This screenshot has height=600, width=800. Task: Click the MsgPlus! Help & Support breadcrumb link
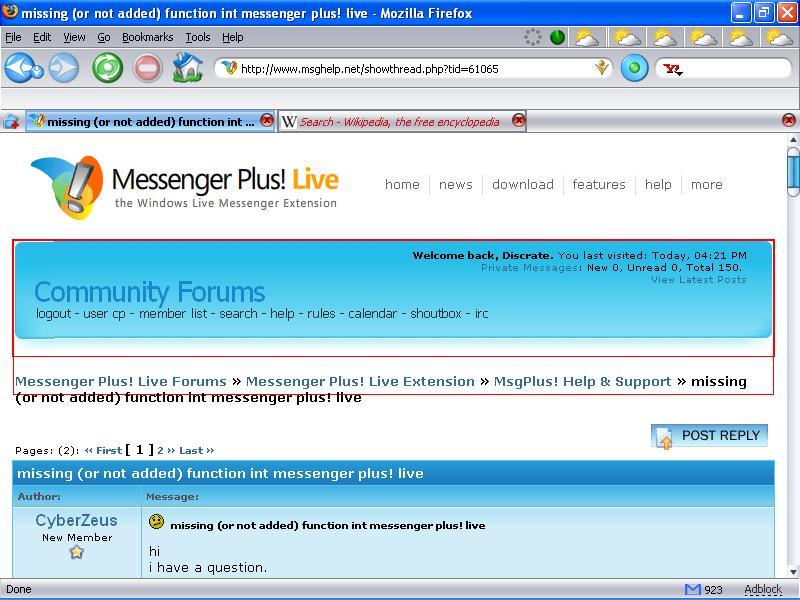click(x=582, y=381)
